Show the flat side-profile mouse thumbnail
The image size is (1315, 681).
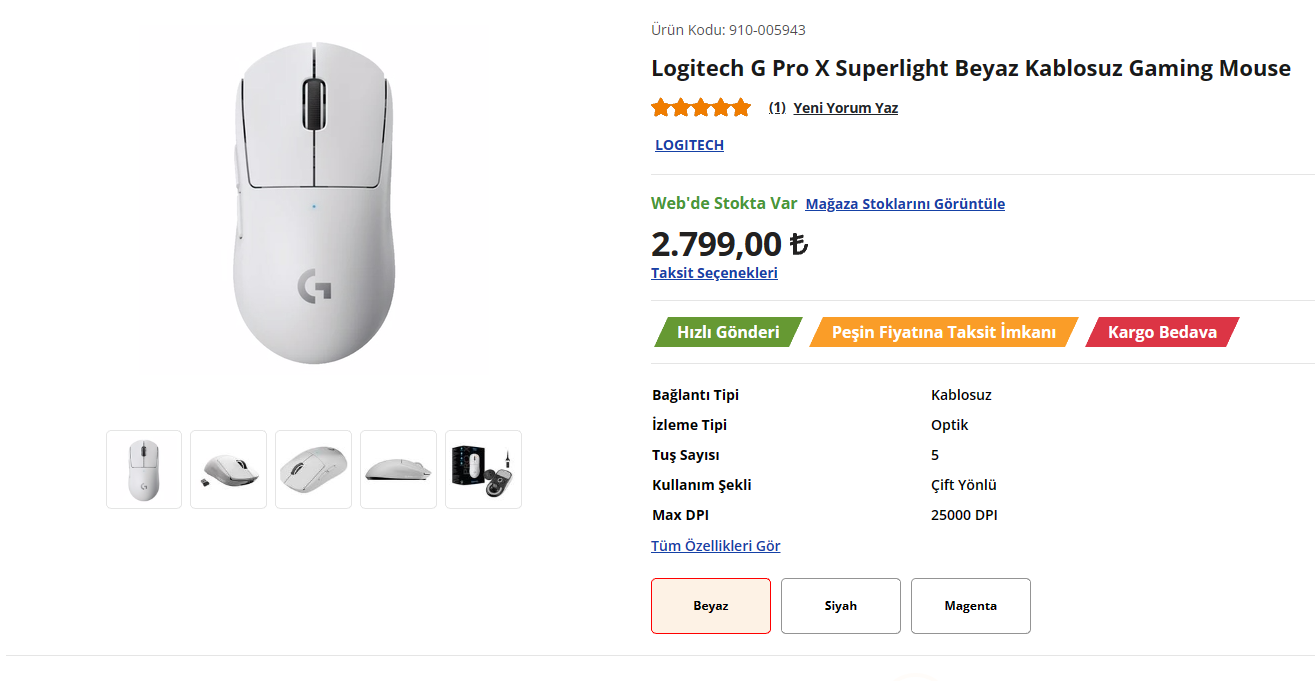(x=398, y=469)
